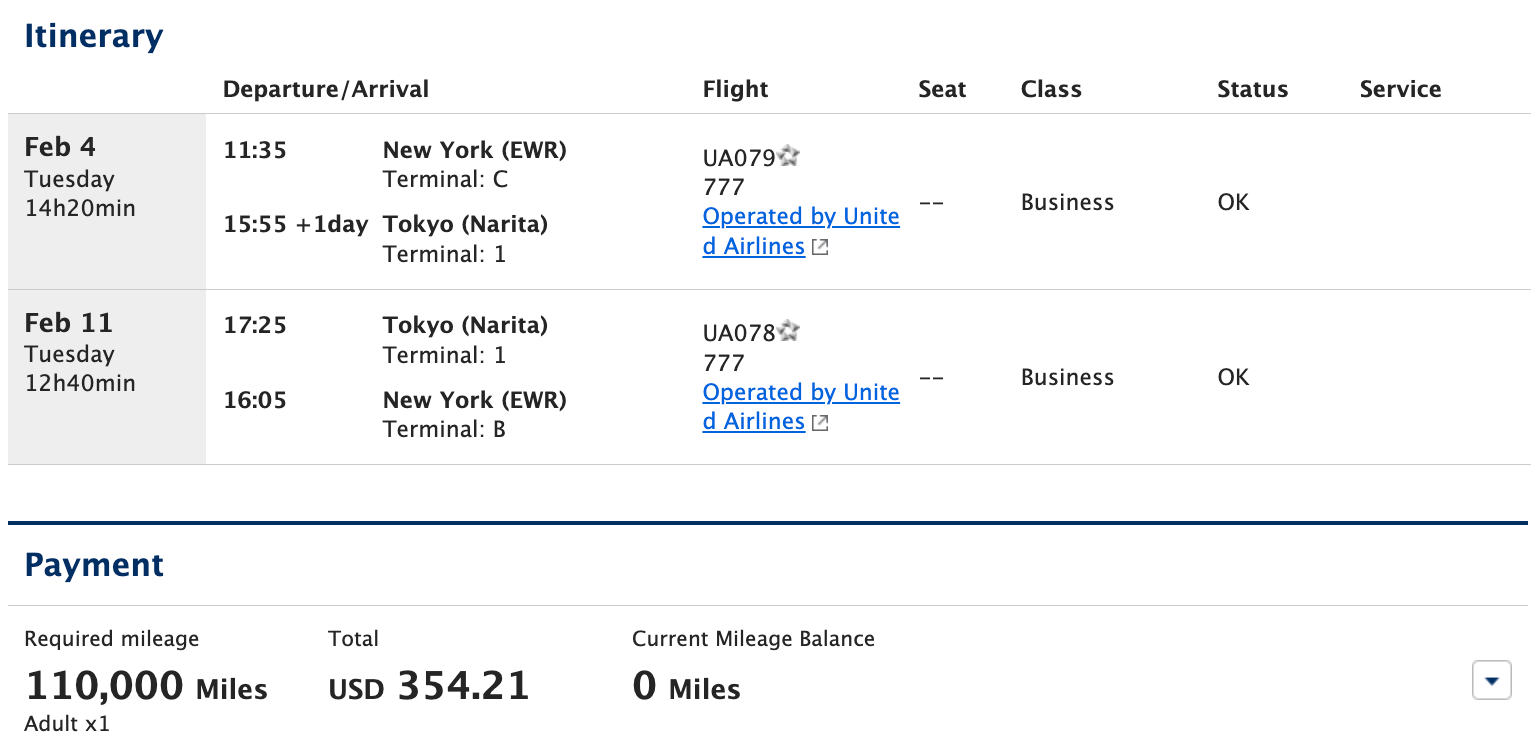Click the Service column header
The image size is (1531, 747).
pyautogui.click(x=1400, y=89)
